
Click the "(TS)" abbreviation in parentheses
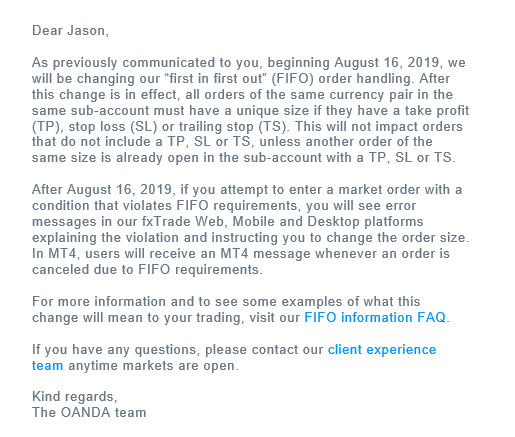click(273, 127)
